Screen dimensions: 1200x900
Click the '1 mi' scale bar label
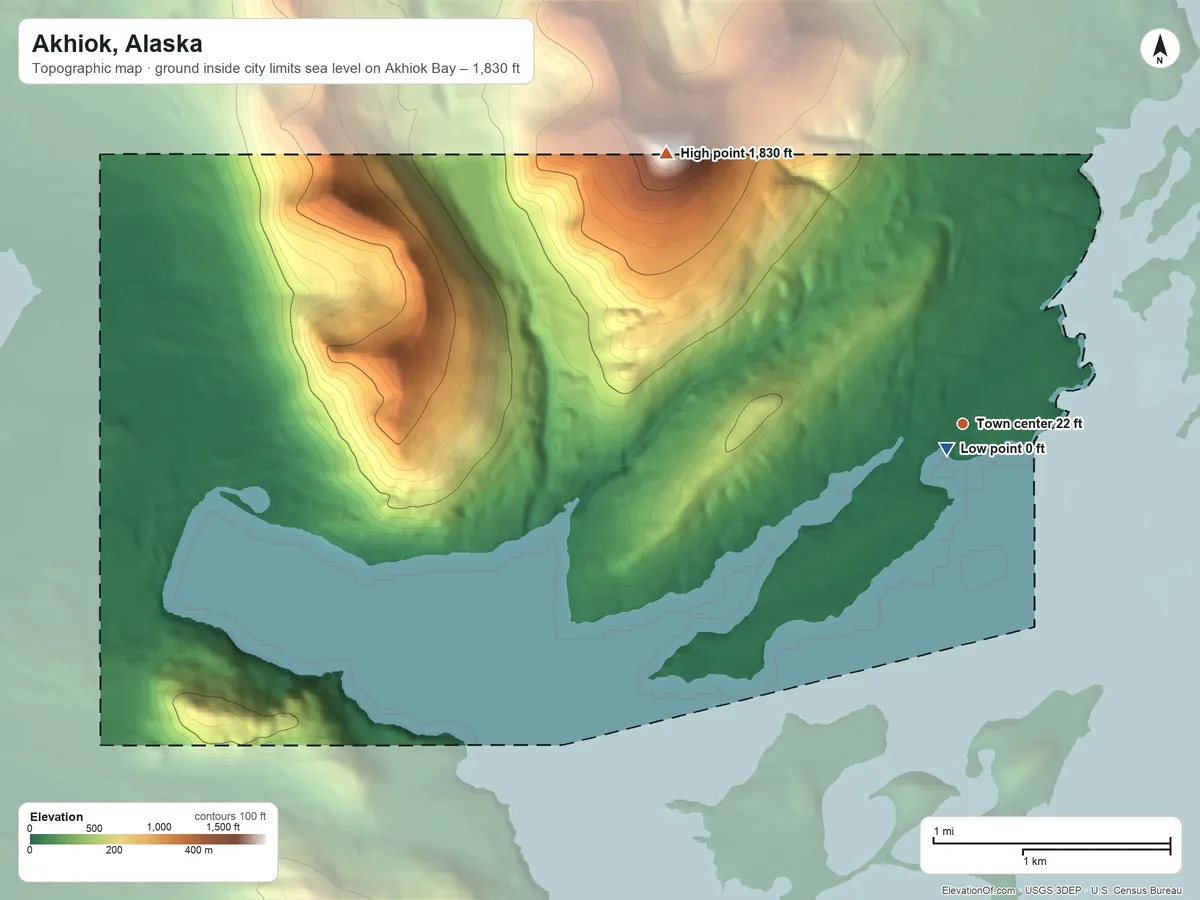943,832
